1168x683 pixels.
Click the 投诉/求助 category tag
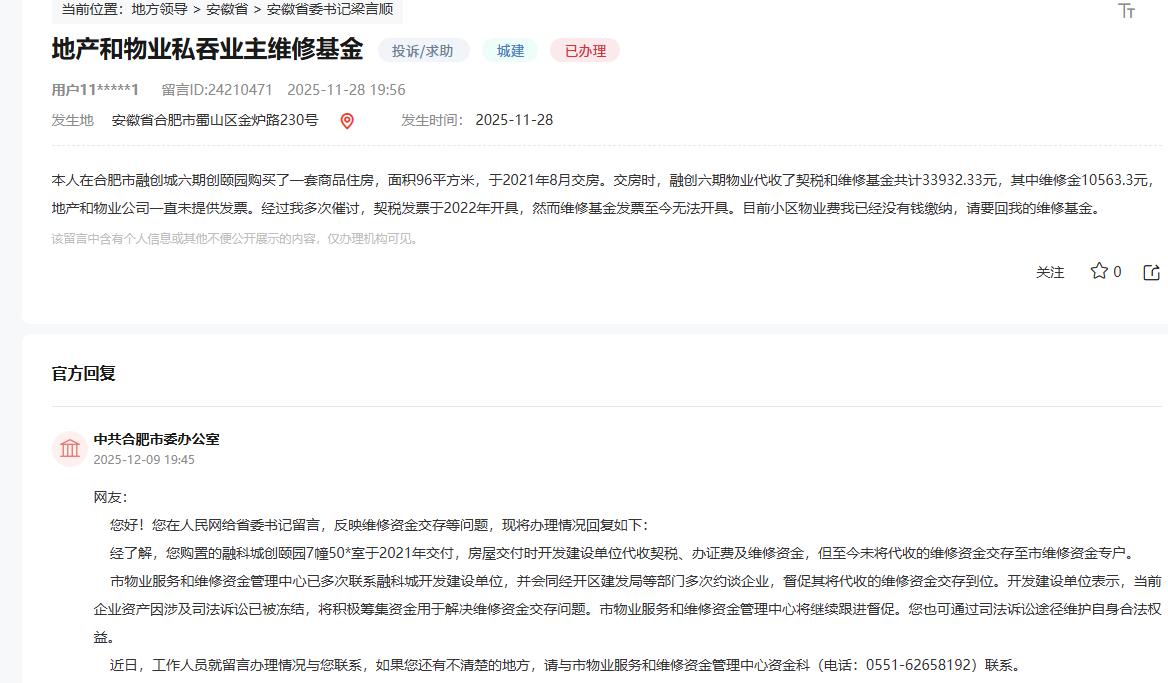pyautogui.click(x=423, y=50)
